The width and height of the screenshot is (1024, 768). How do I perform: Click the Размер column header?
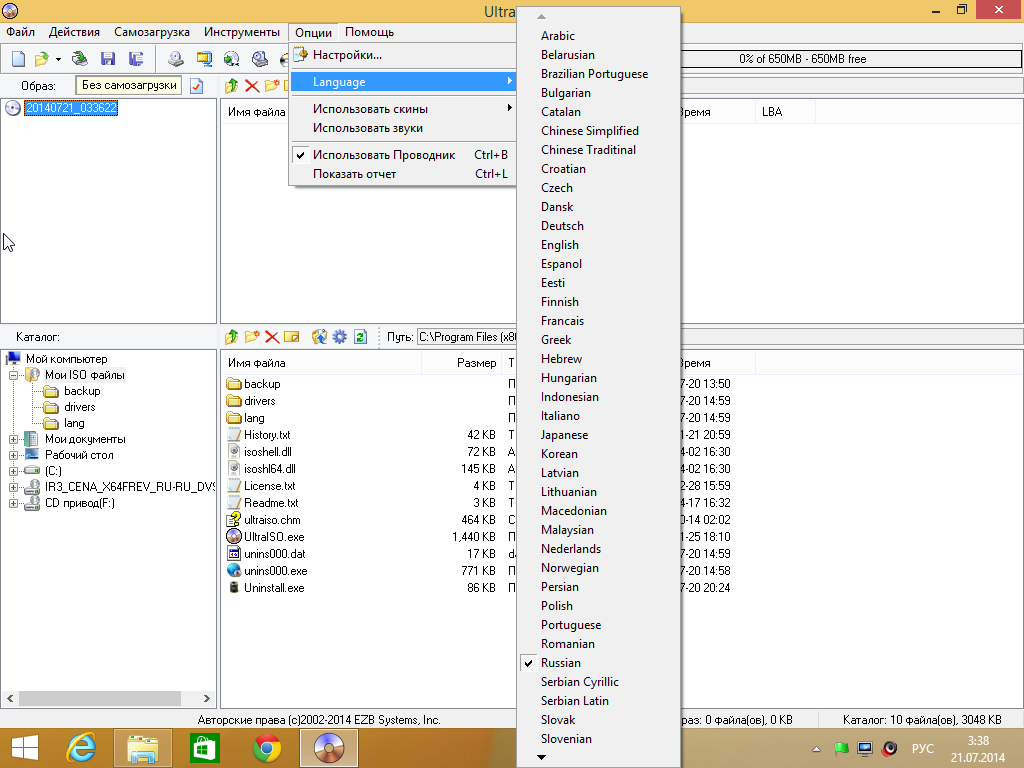click(x=461, y=363)
